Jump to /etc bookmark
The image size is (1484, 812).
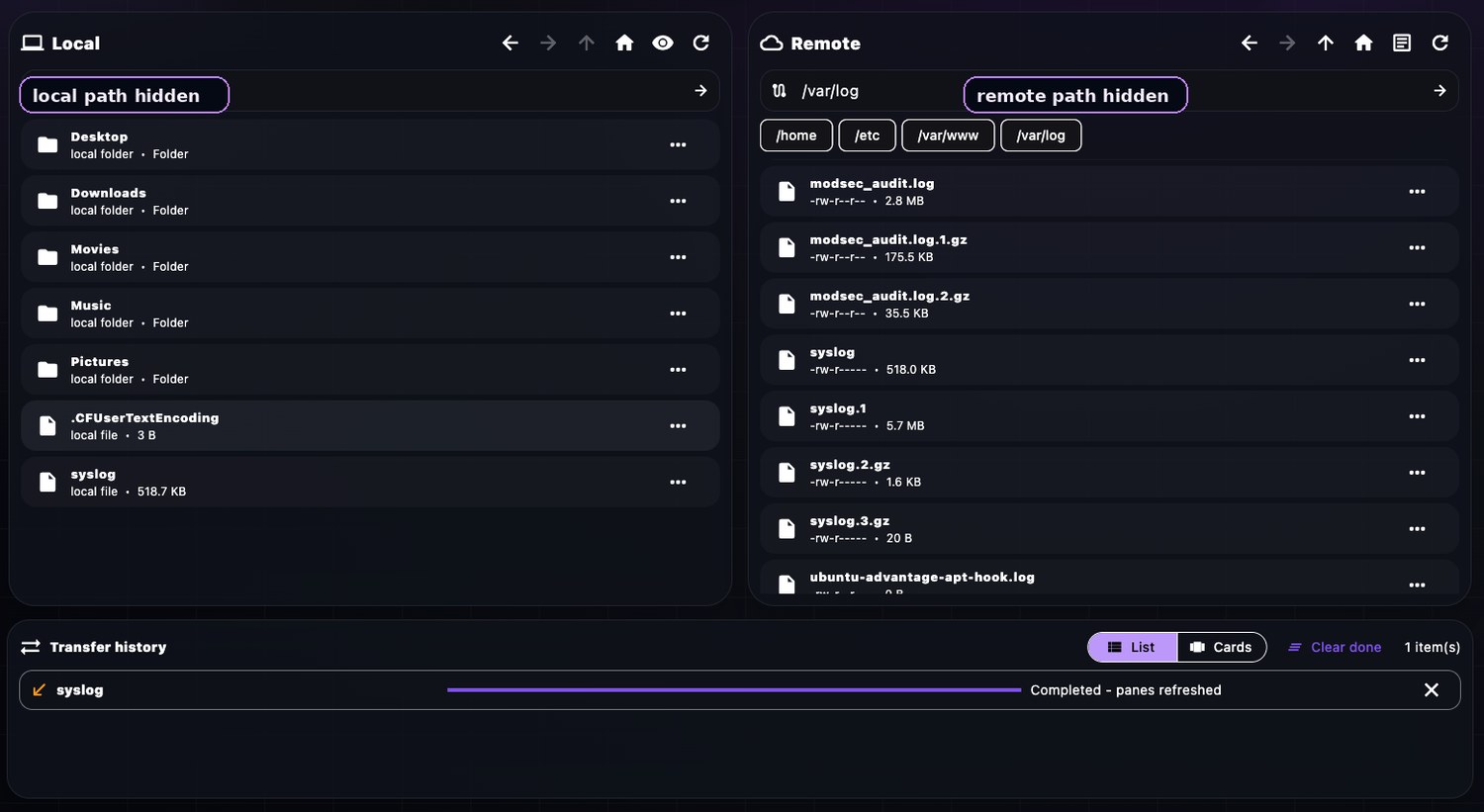[867, 135]
